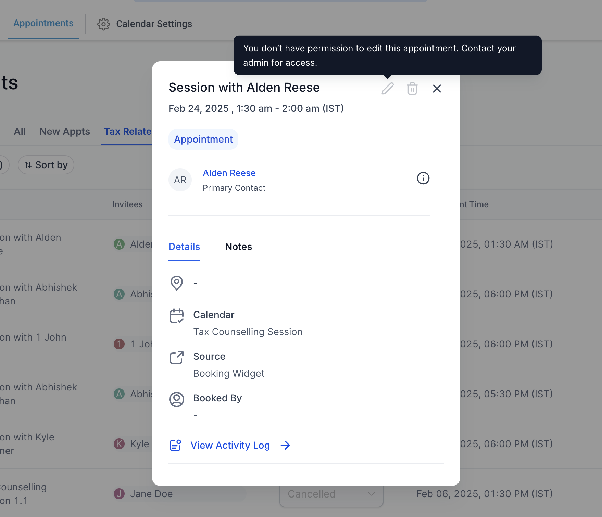
Task: Click the Primary Contact label
Action: tap(234, 188)
